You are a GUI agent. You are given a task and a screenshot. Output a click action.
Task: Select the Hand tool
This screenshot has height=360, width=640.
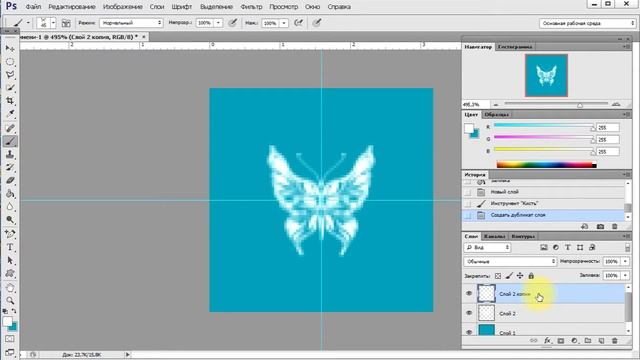[10, 288]
